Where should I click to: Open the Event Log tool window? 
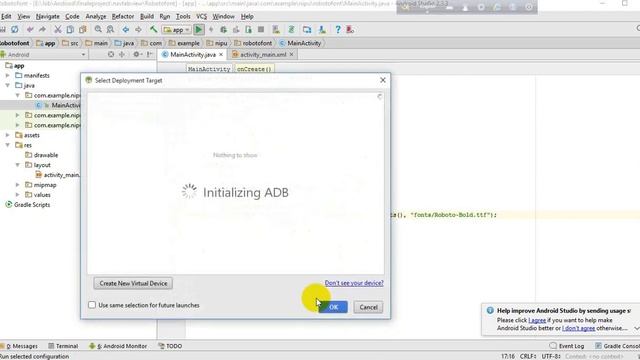567,346
